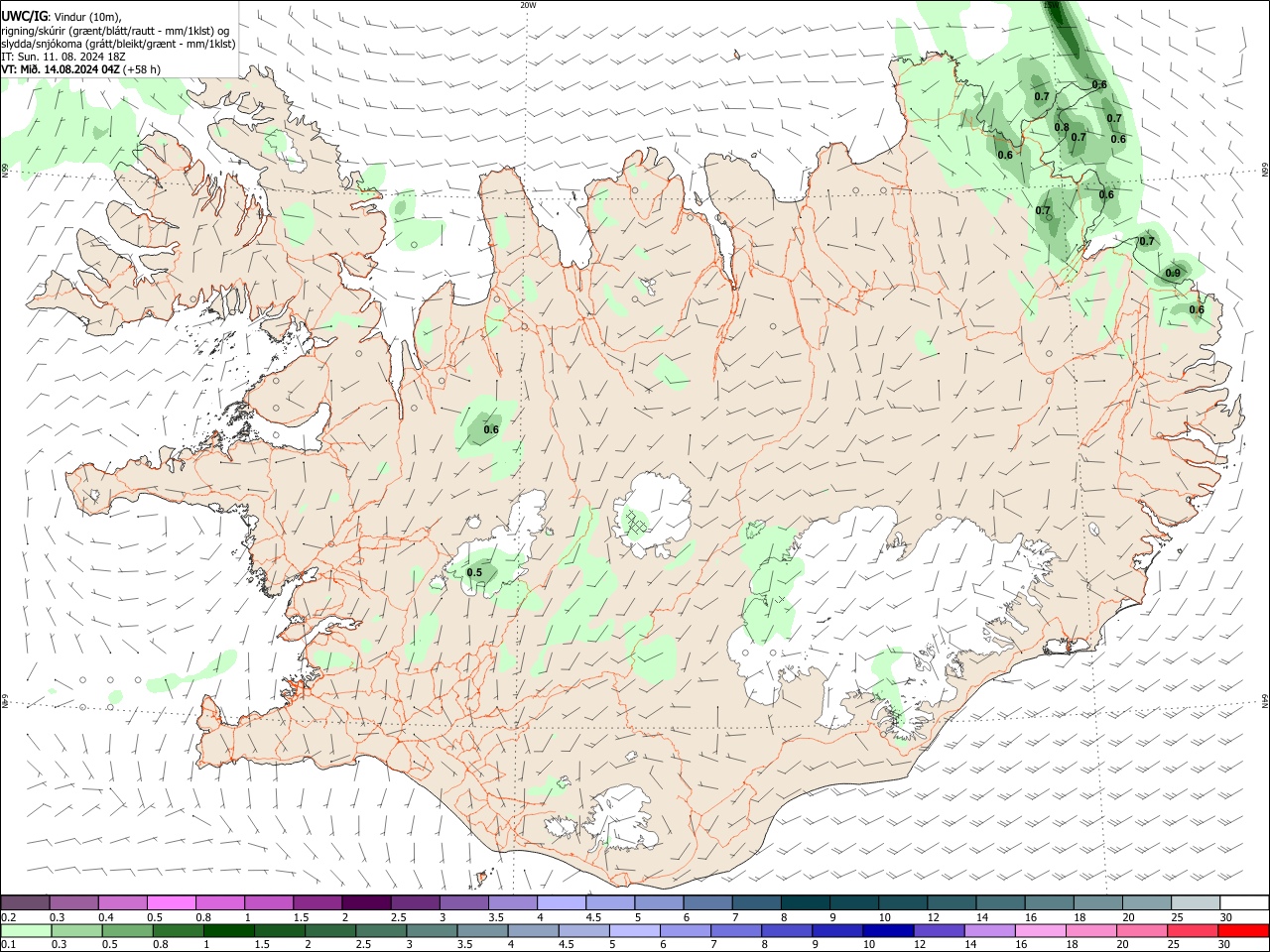Click the 'rigning/skúrir' legend description line

pos(116,30)
